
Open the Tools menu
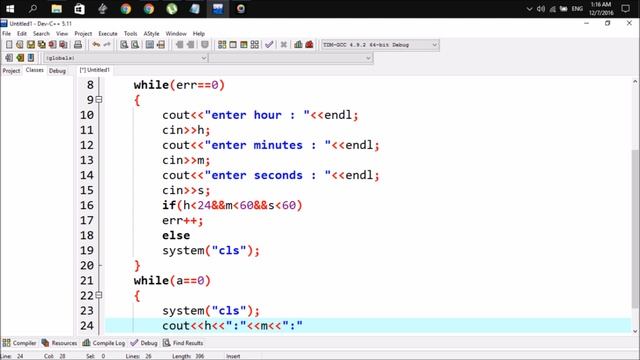click(x=131, y=33)
